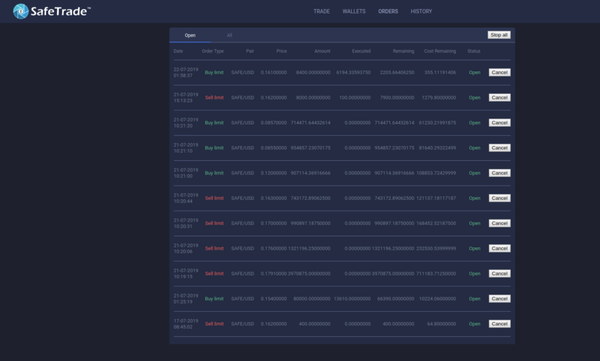This screenshot has height=361, width=600.
Task: Open the ORDERS menu item
Action: (x=388, y=11)
